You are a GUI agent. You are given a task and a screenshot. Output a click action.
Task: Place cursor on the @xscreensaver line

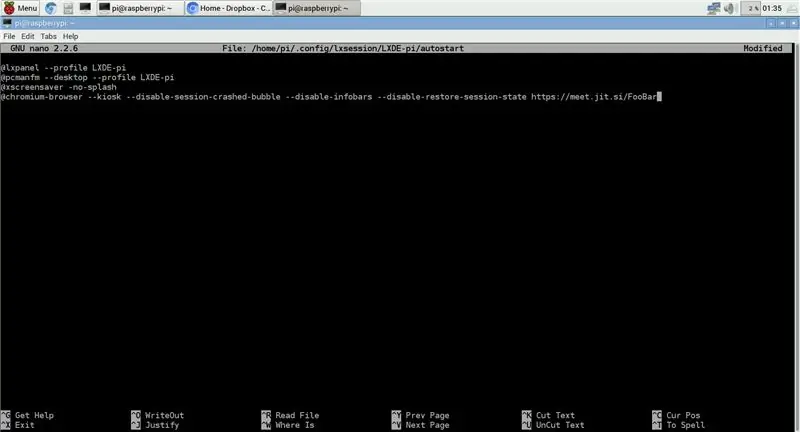[x=58, y=87]
